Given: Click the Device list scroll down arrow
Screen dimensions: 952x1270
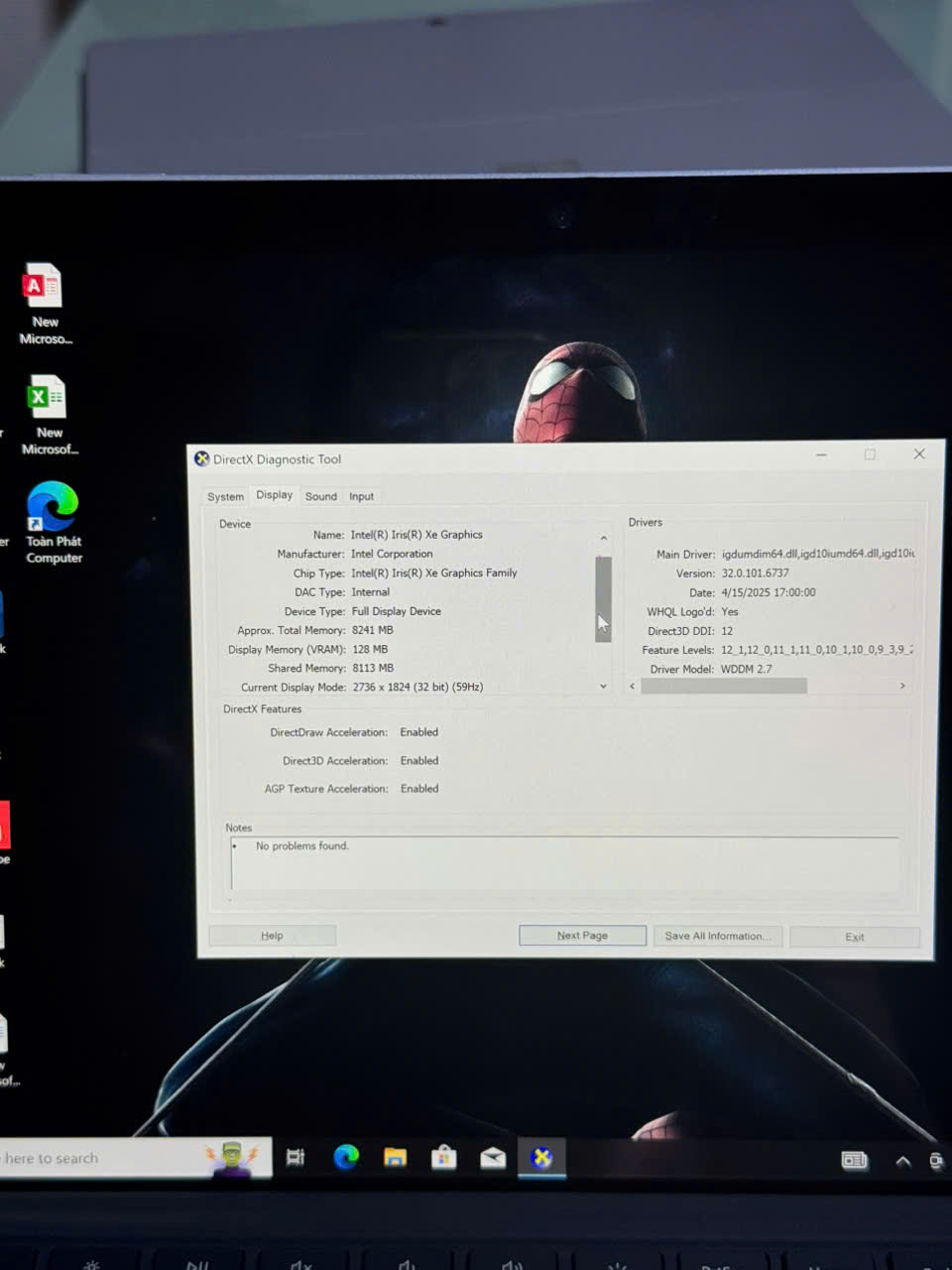Looking at the screenshot, I should (x=603, y=687).
